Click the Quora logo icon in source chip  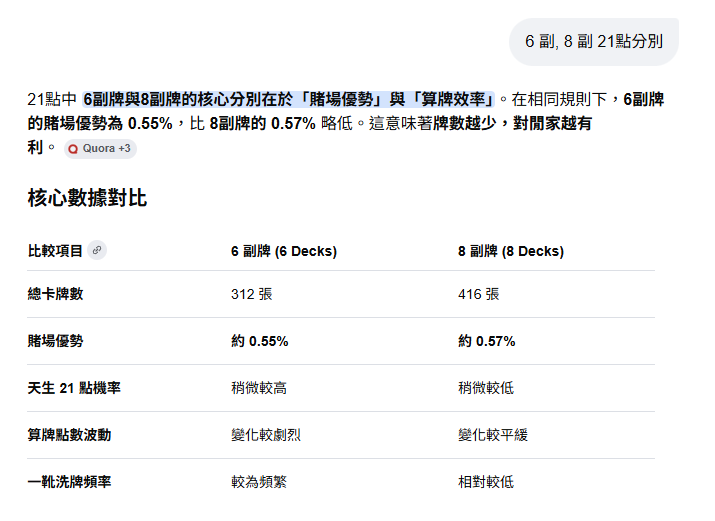73,149
